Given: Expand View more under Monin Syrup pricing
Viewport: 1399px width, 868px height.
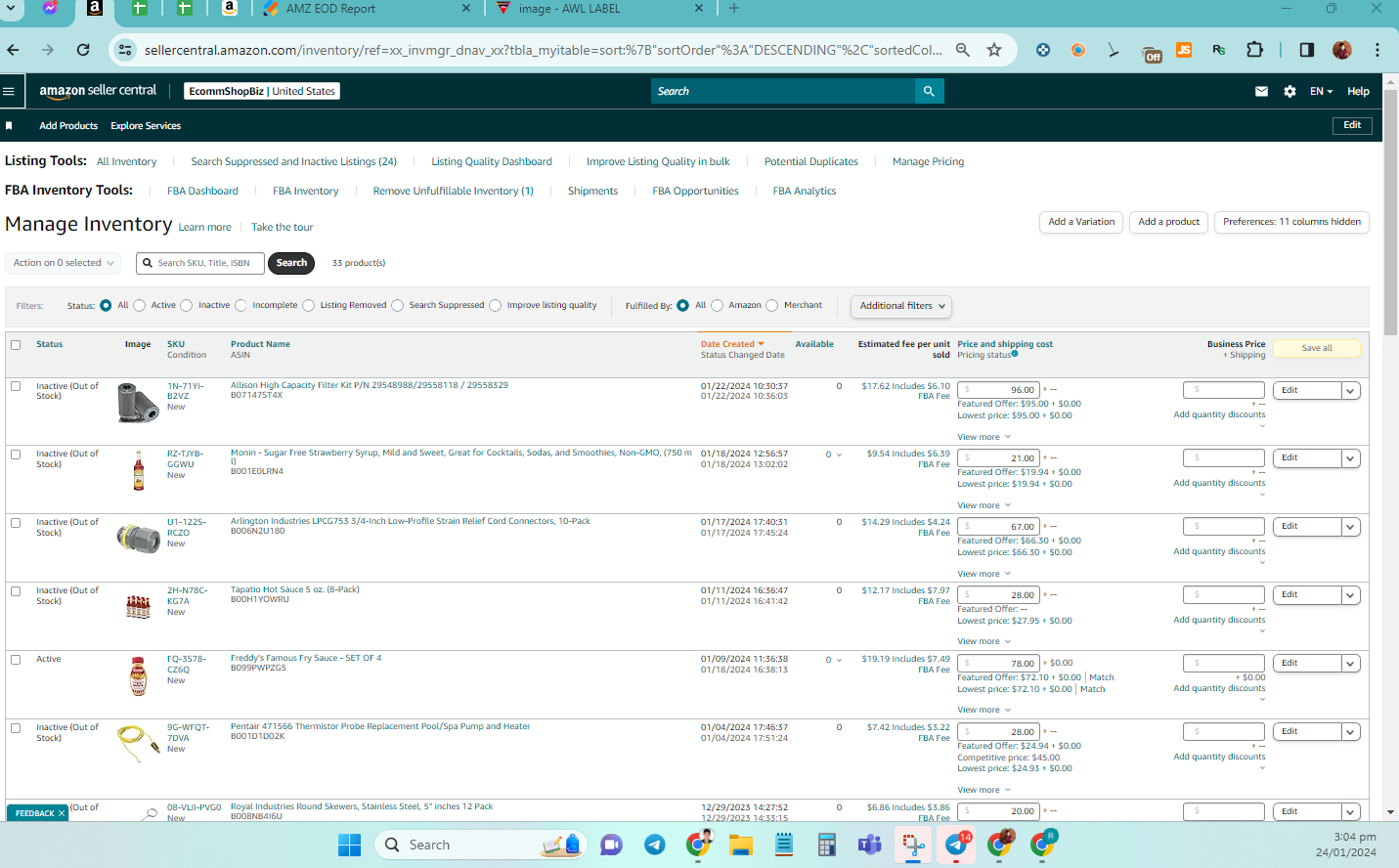Looking at the screenshot, I should pos(984,505).
